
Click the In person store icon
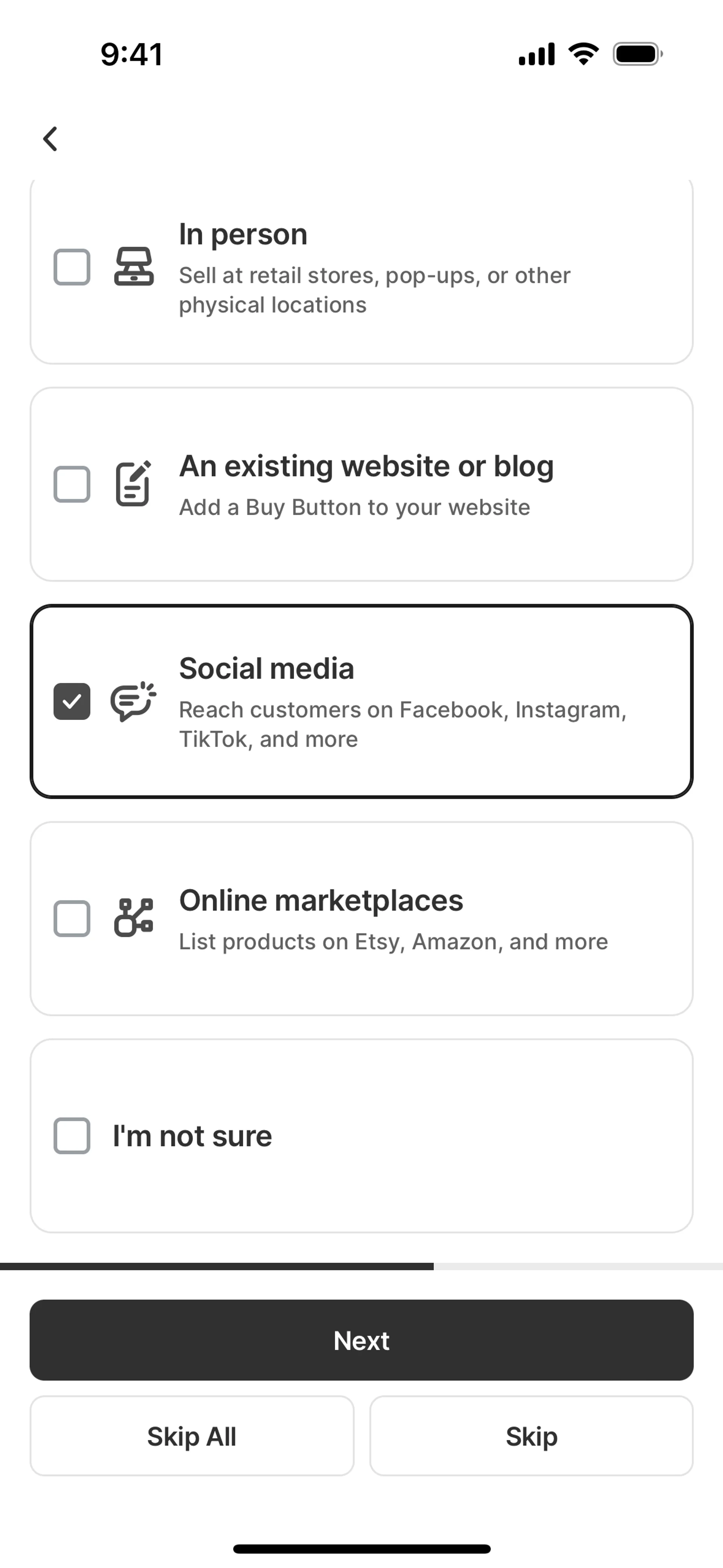tap(134, 267)
